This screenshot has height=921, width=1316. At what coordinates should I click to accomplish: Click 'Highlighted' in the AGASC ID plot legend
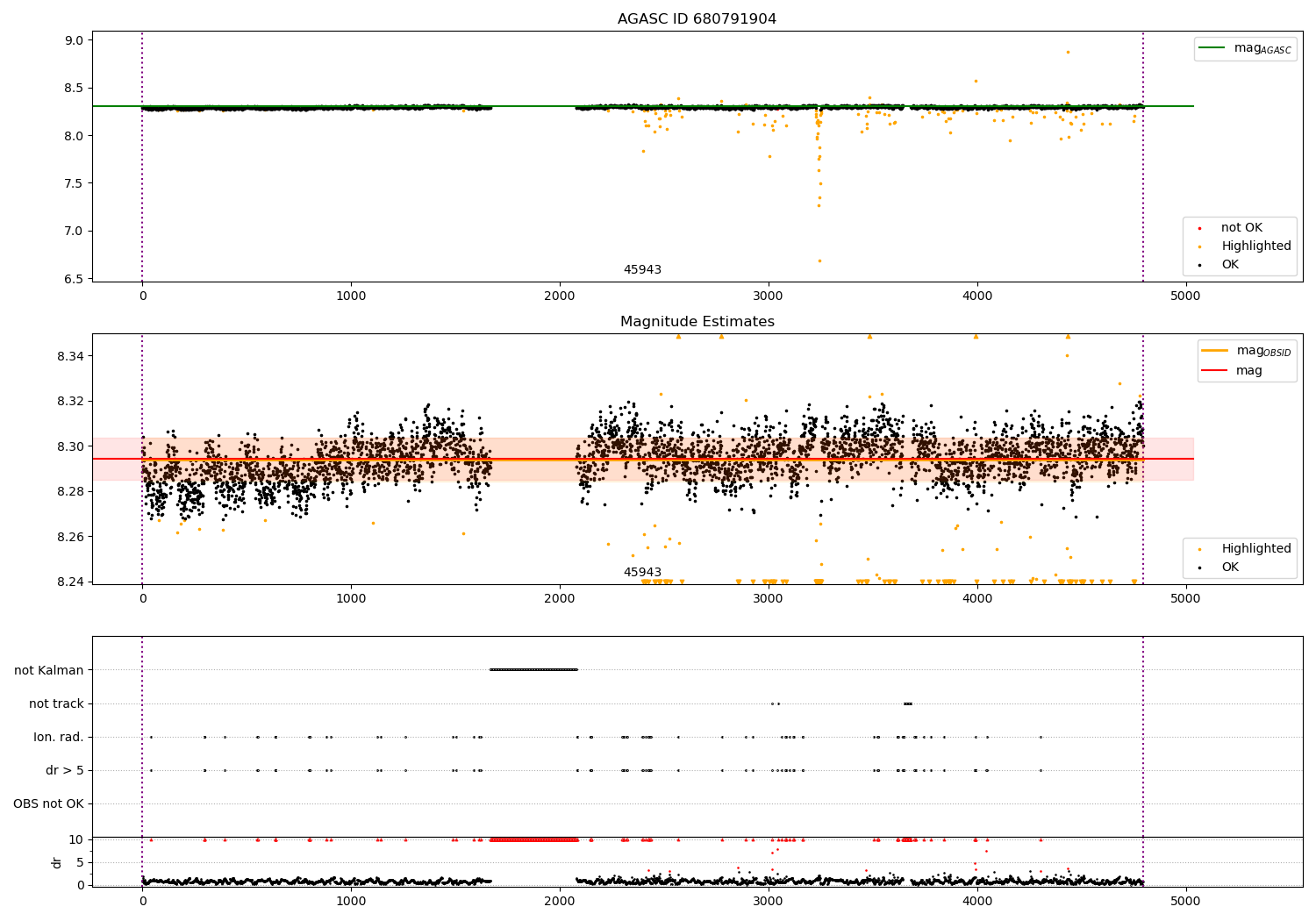(x=1256, y=246)
